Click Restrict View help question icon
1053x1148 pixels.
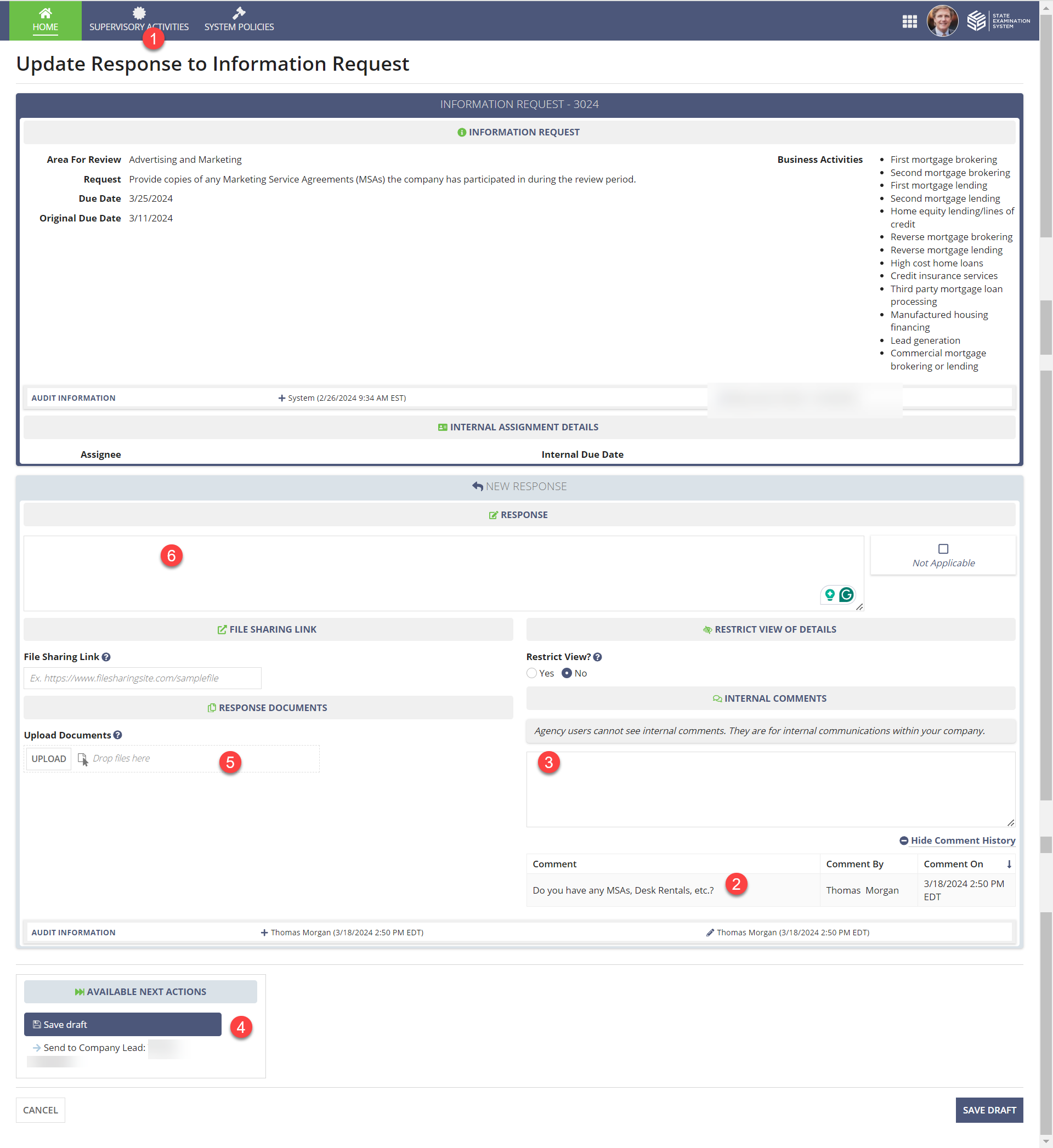click(x=597, y=657)
